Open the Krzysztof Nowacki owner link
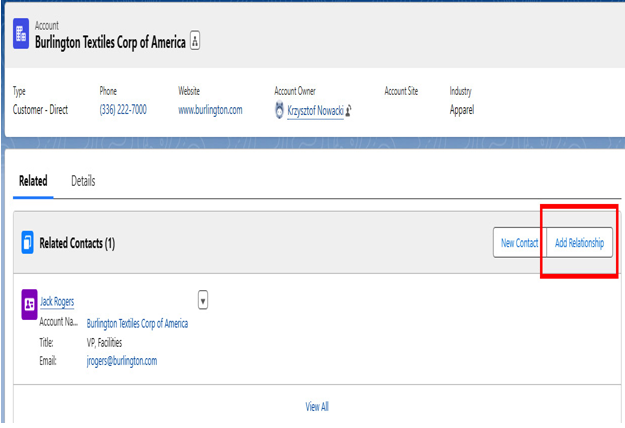Image resolution: width=625 pixels, height=428 pixels. pos(315,111)
